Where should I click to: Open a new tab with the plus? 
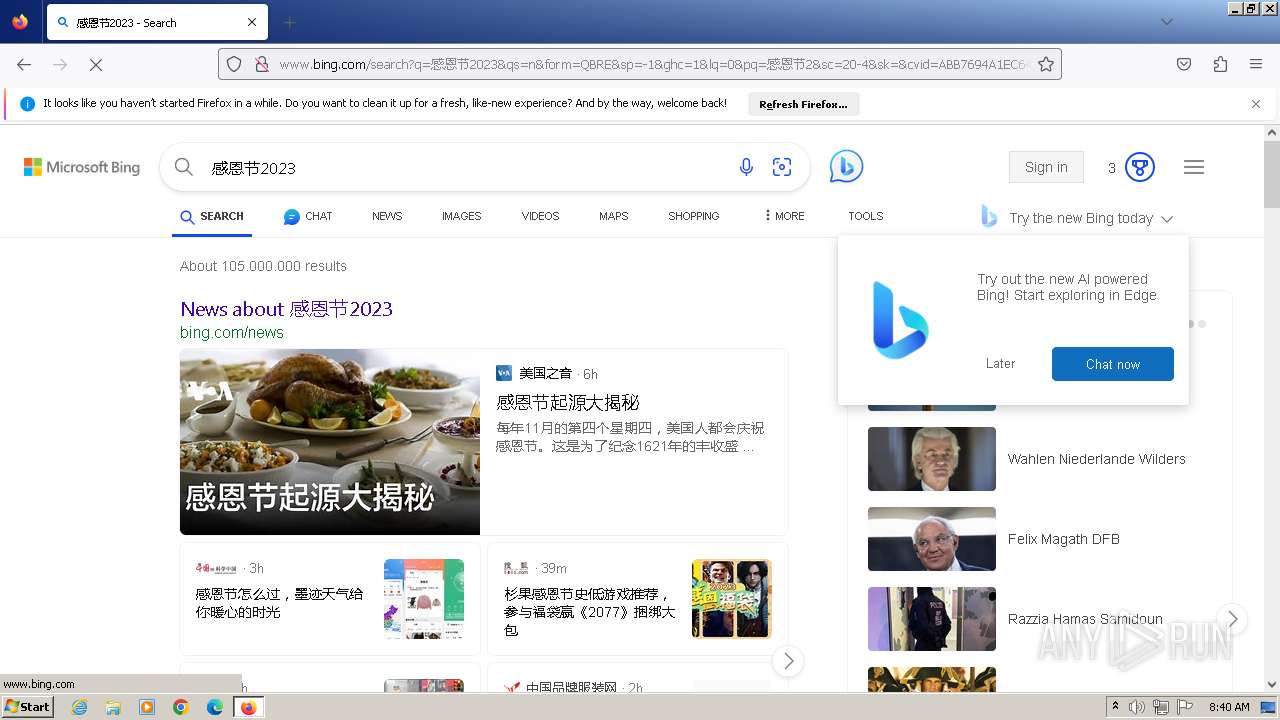(x=289, y=22)
